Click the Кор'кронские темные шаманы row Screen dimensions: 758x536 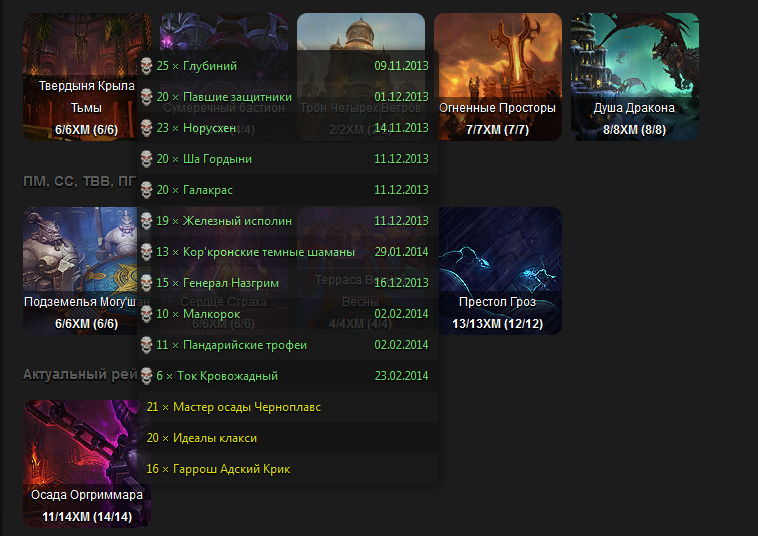288,252
